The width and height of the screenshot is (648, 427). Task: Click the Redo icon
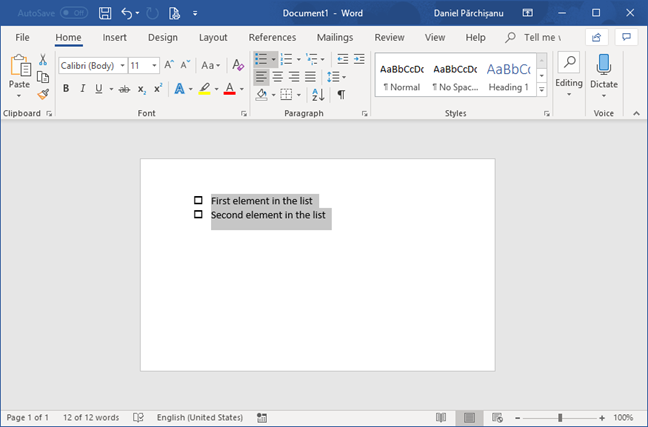click(x=152, y=13)
